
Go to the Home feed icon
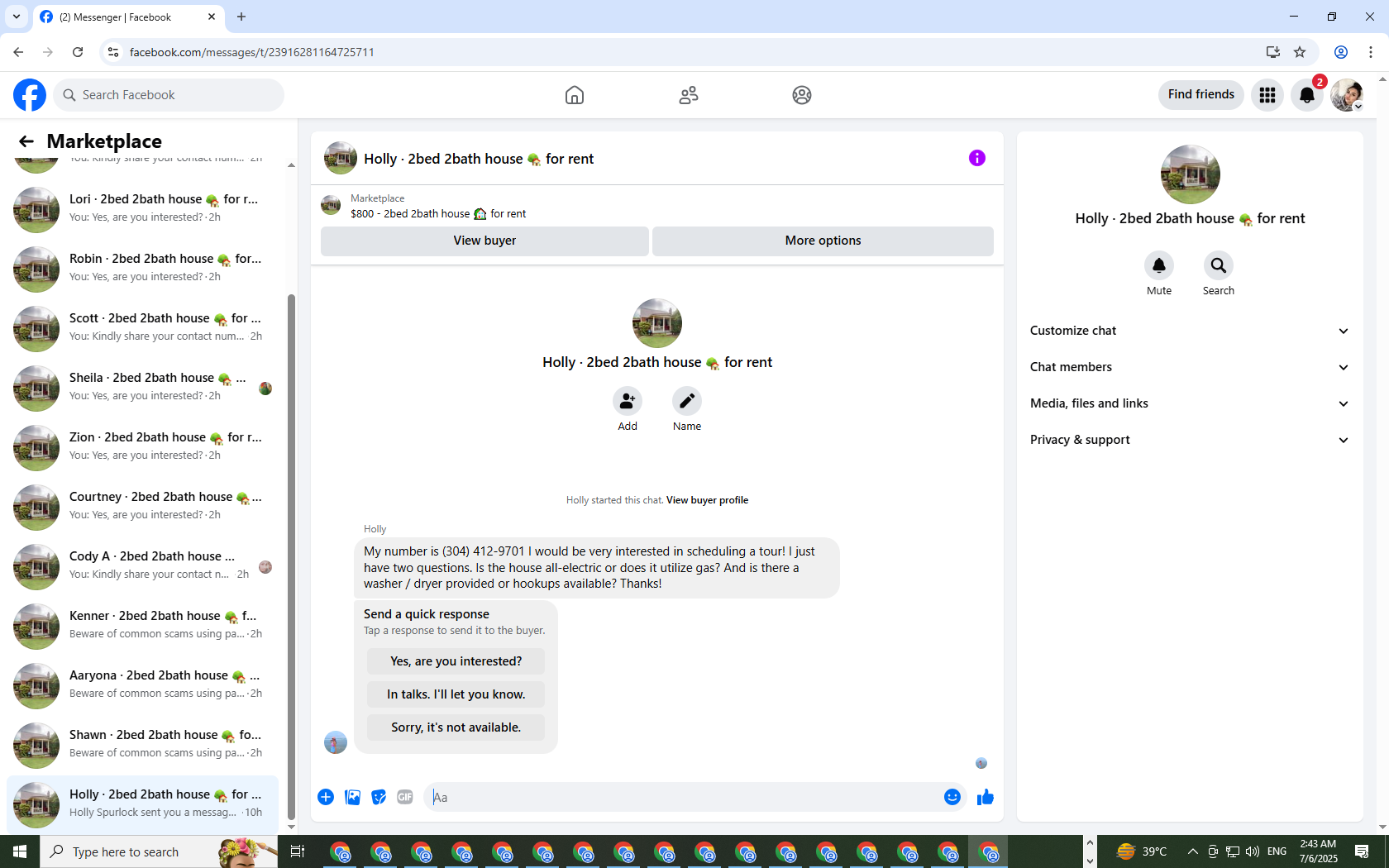tap(575, 95)
